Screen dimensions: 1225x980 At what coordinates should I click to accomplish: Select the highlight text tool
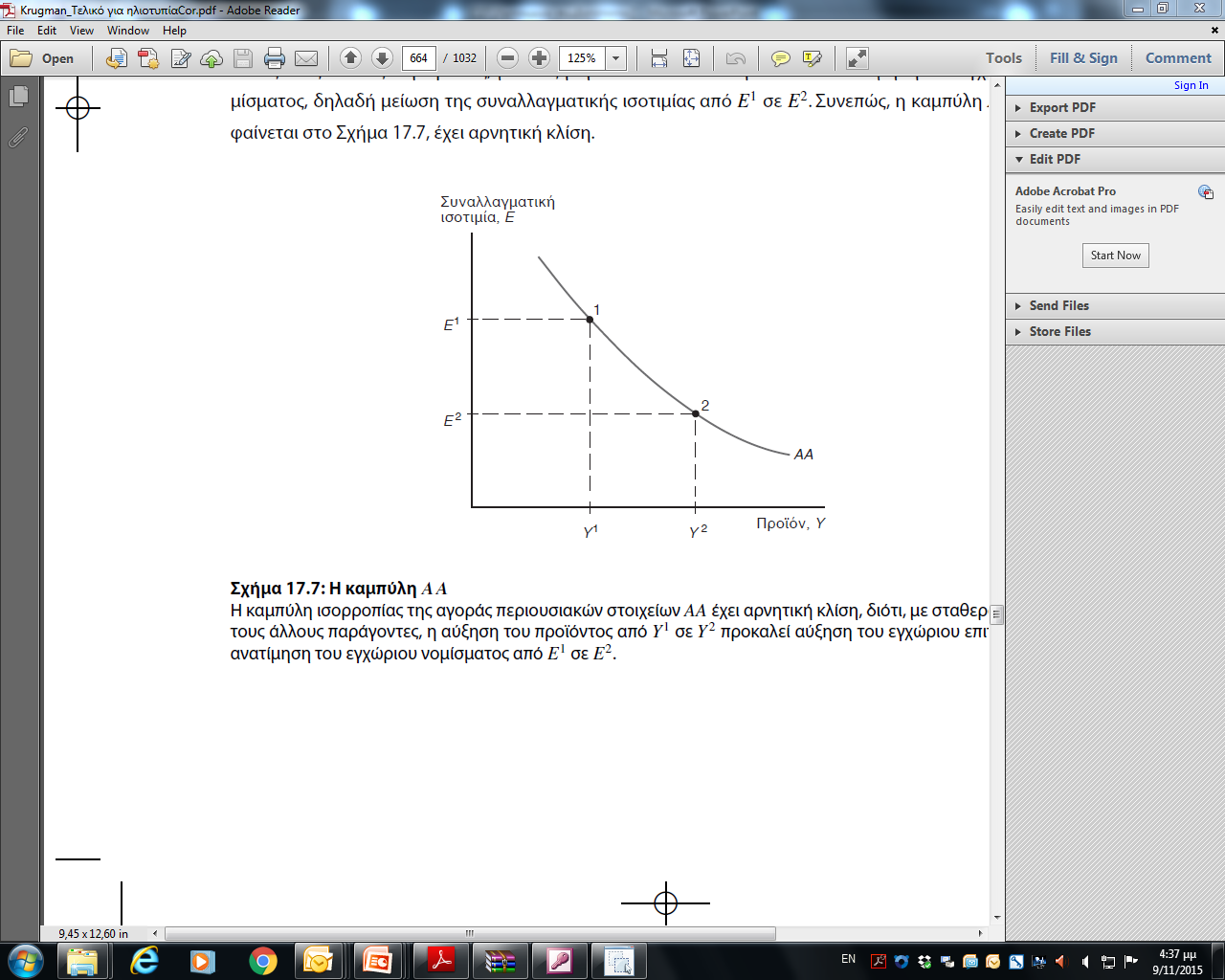pos(813,58)
